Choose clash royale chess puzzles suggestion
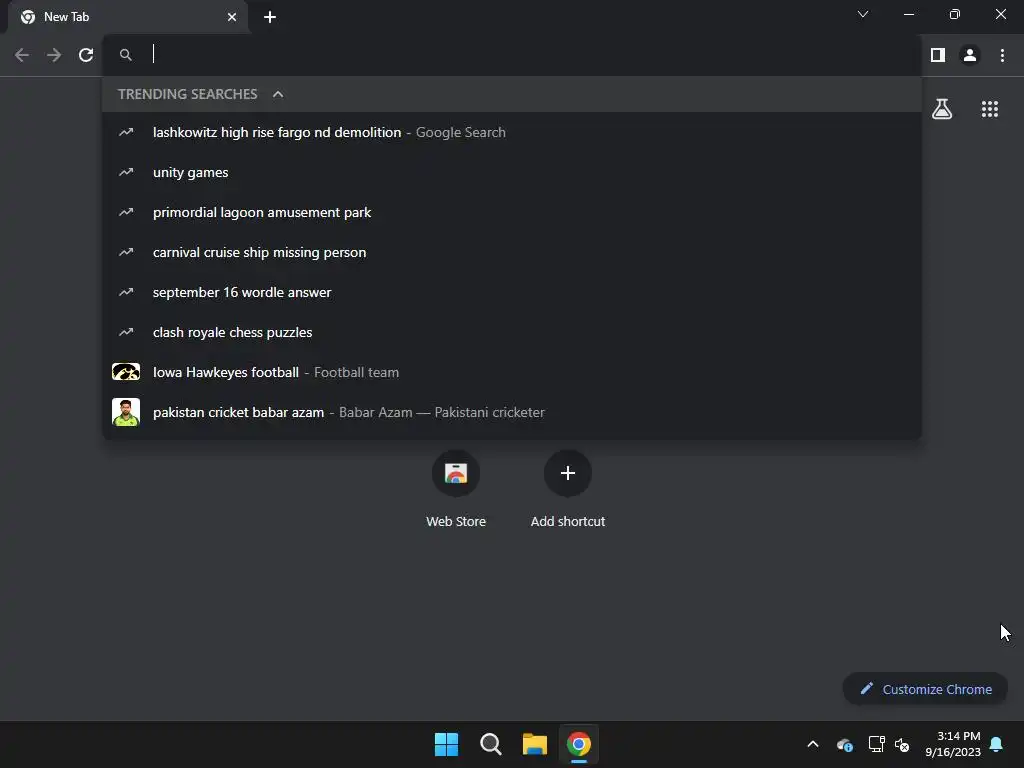1024x768 pixels. 512,332
